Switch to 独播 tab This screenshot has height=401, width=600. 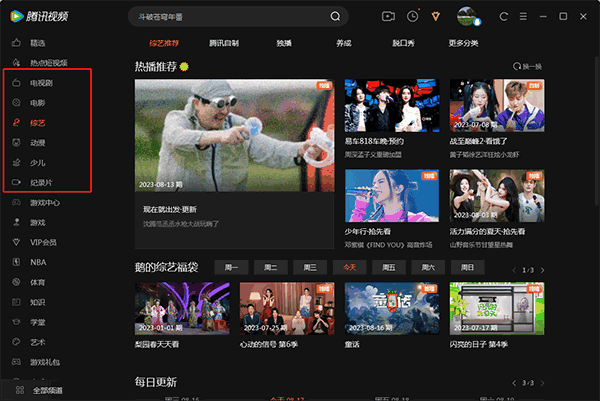284,43
